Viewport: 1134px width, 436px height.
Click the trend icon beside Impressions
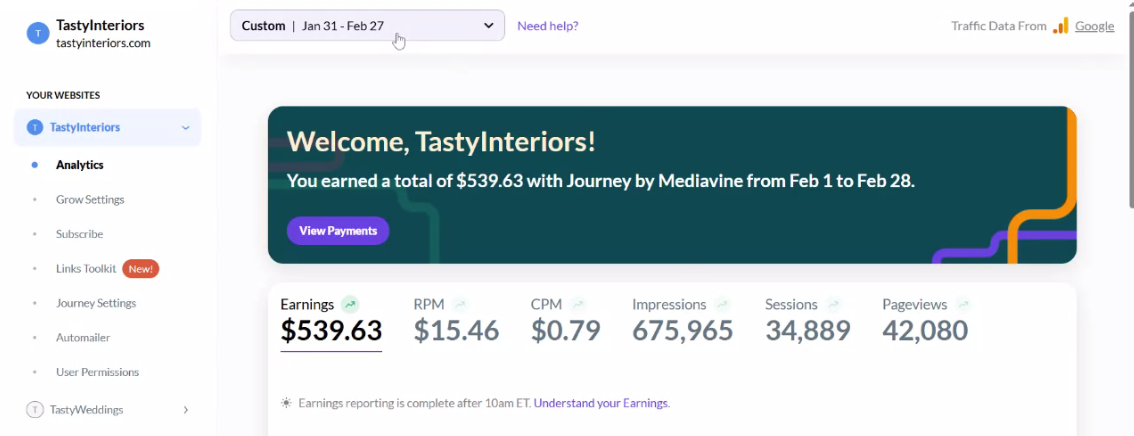722,304
